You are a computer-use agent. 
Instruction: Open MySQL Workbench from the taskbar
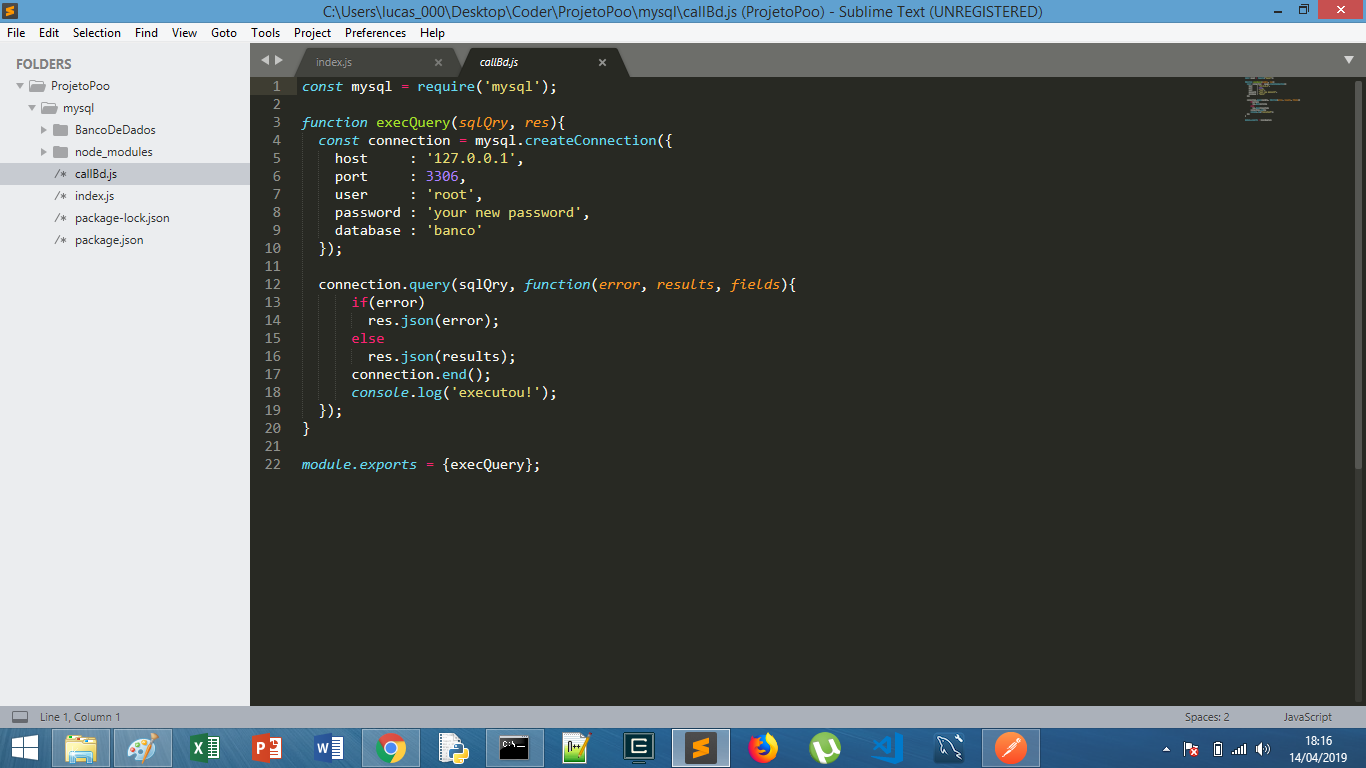(x=949, y=748)
